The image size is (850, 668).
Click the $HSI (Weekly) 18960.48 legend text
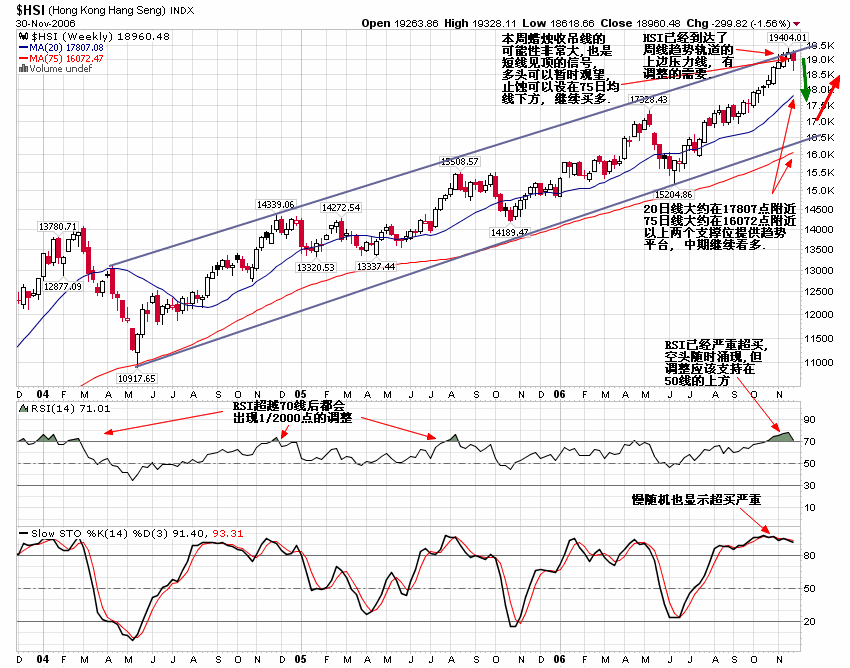tap(100, 37)
